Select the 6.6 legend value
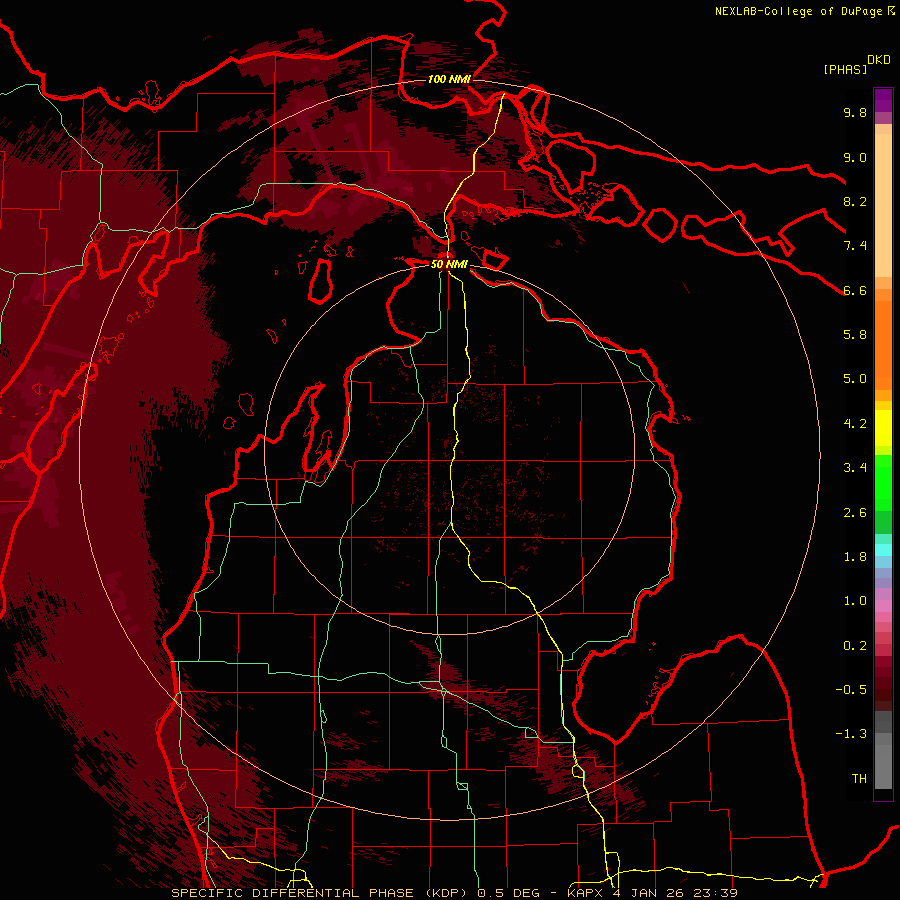 pos(855,290)
